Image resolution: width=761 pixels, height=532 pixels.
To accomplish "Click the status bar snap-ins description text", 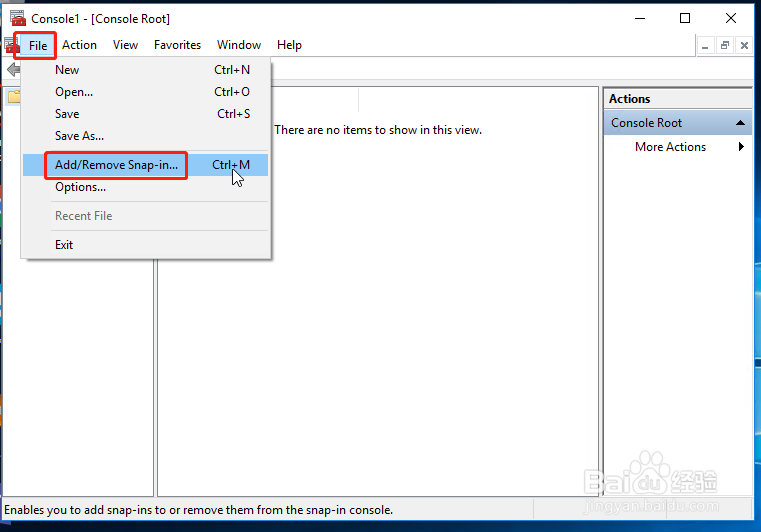I will (199, 510).
